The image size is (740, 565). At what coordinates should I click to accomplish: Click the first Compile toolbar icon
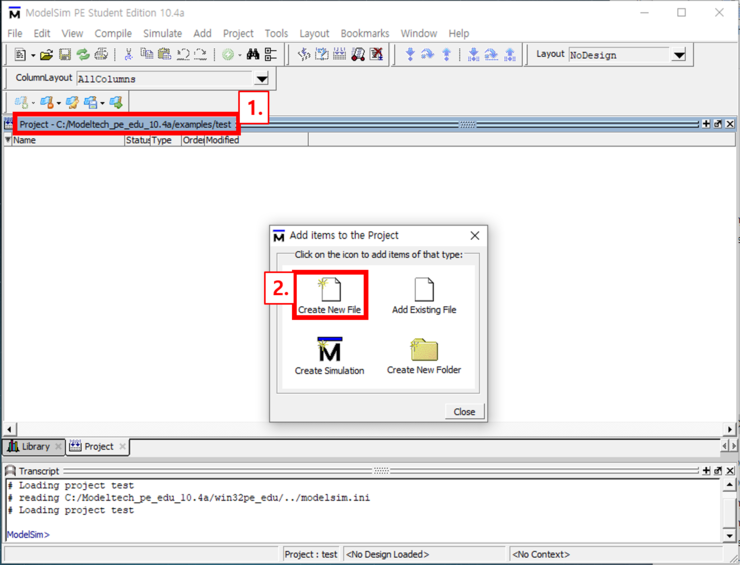click(304, 55)
